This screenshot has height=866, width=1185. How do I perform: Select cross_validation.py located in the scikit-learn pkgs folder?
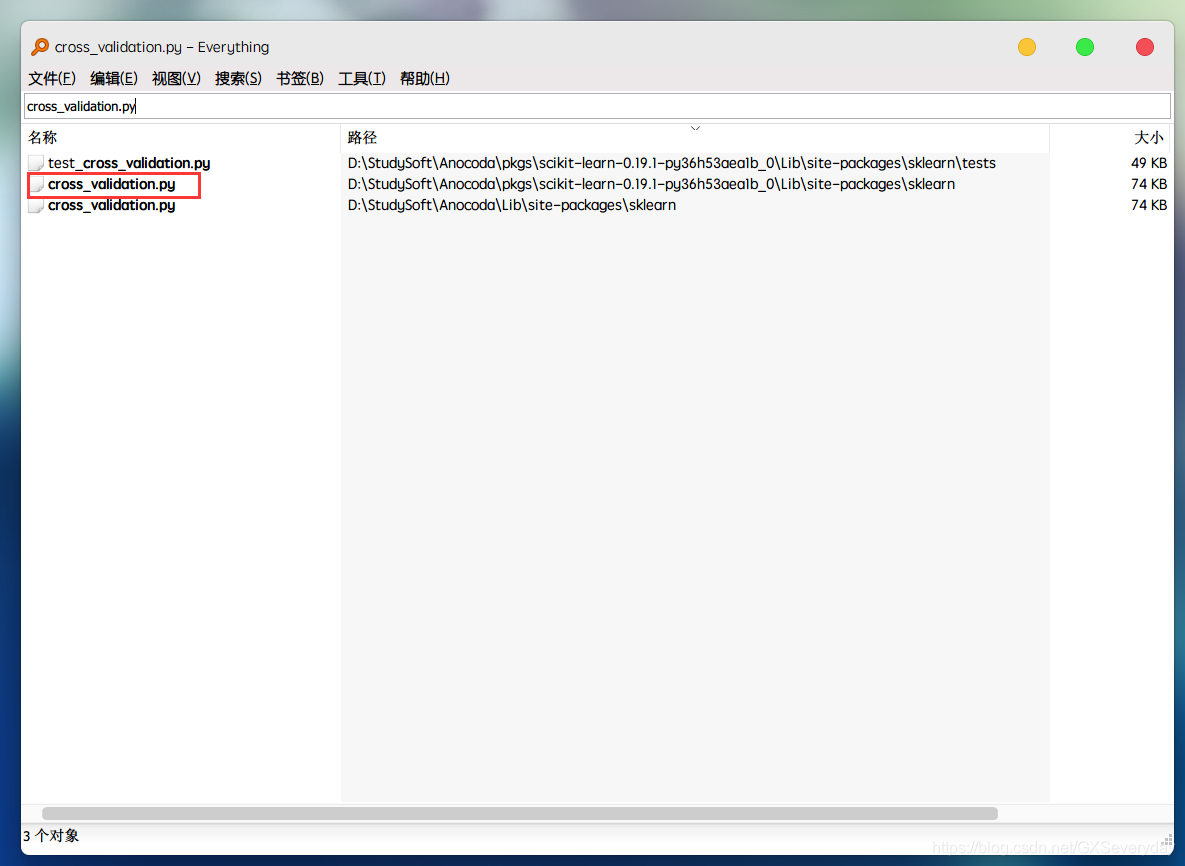tap(112, 184)
